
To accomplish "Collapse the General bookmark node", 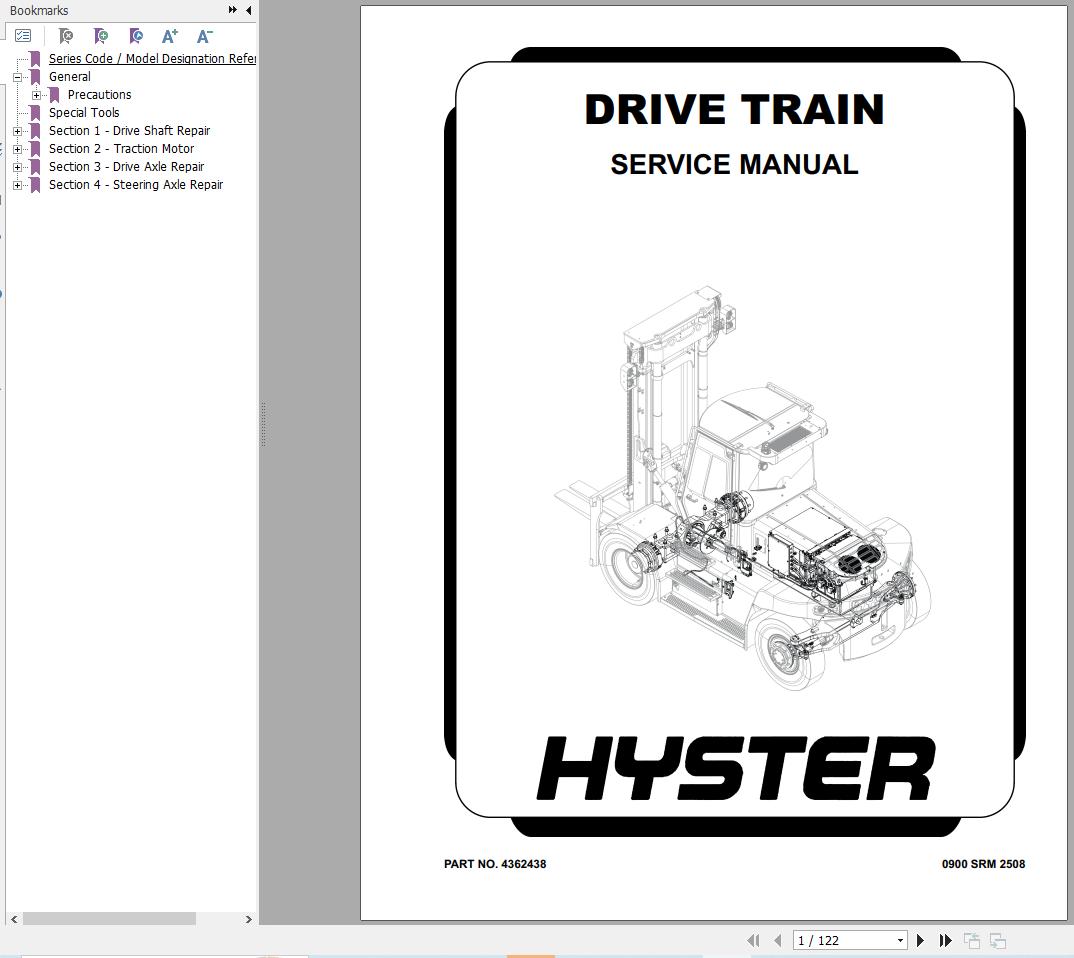I will (17, 77).
